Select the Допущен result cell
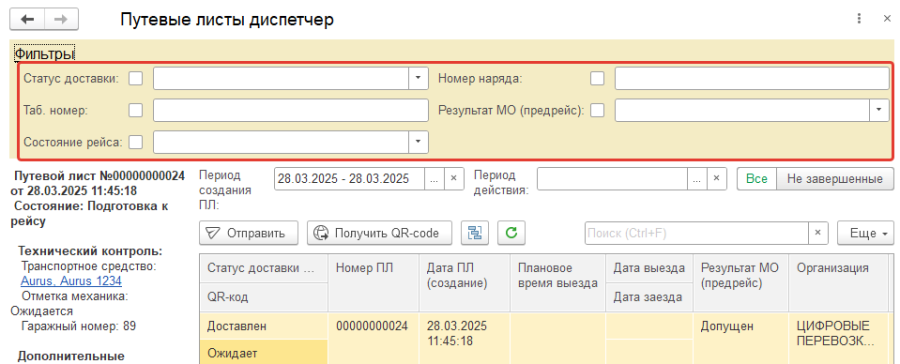900x364 pixels. 740,339
